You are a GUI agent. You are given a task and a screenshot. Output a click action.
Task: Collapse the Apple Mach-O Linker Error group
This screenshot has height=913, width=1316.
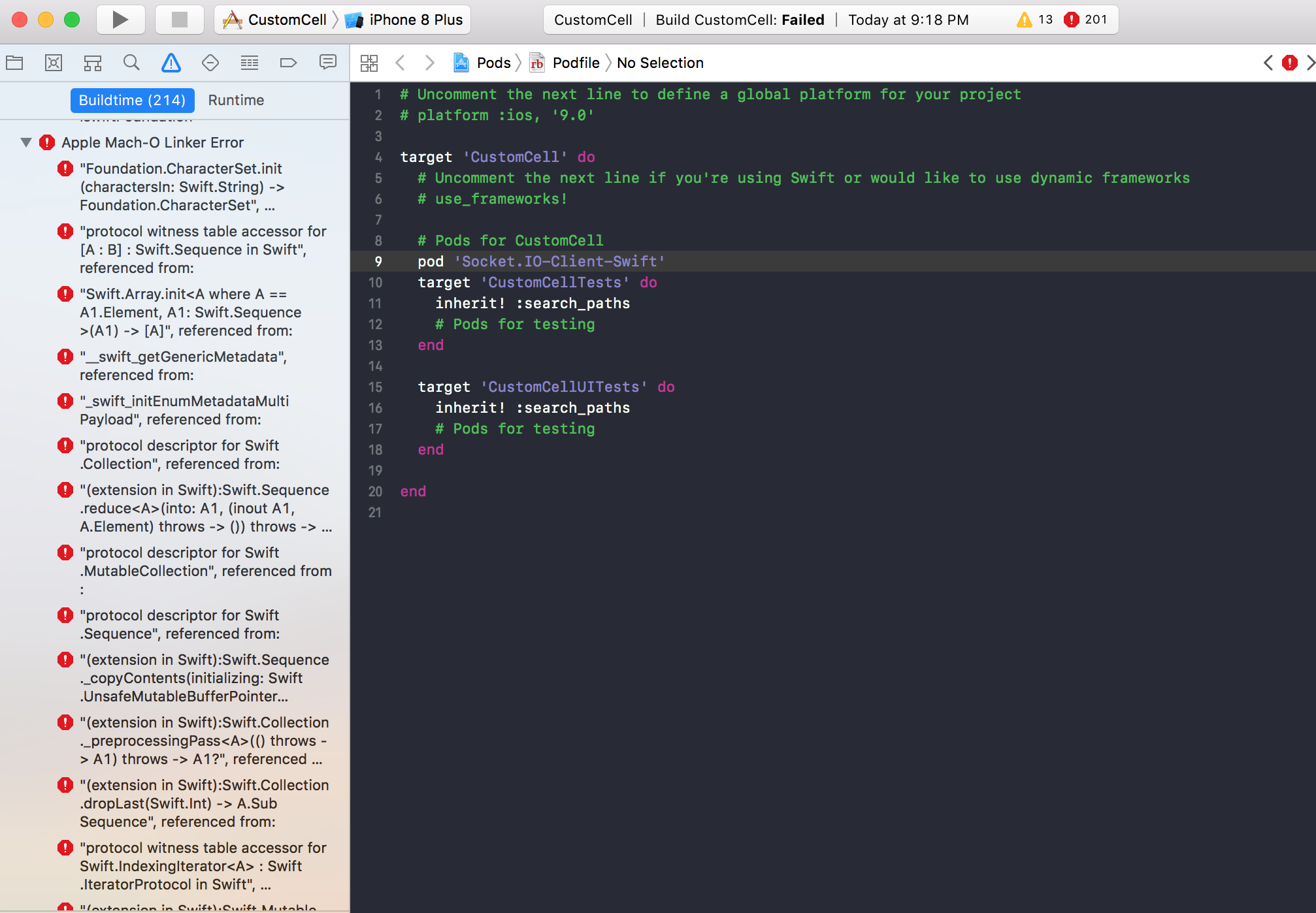pos(25,142)
